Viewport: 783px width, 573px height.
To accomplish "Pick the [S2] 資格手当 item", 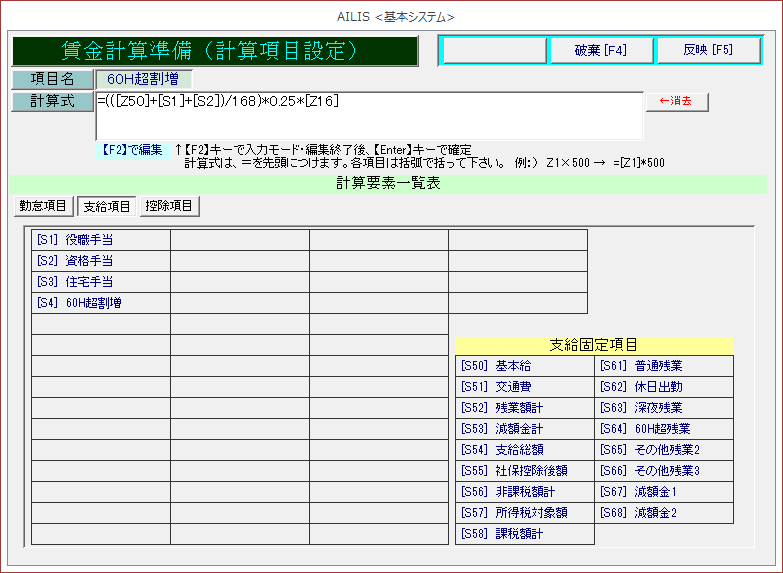I will pyautogui.click(x=101, y=261).
